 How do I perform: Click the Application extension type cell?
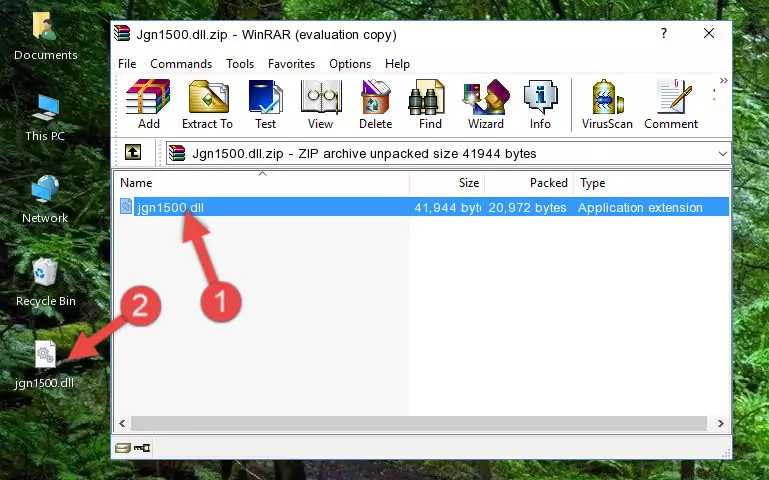640,207
